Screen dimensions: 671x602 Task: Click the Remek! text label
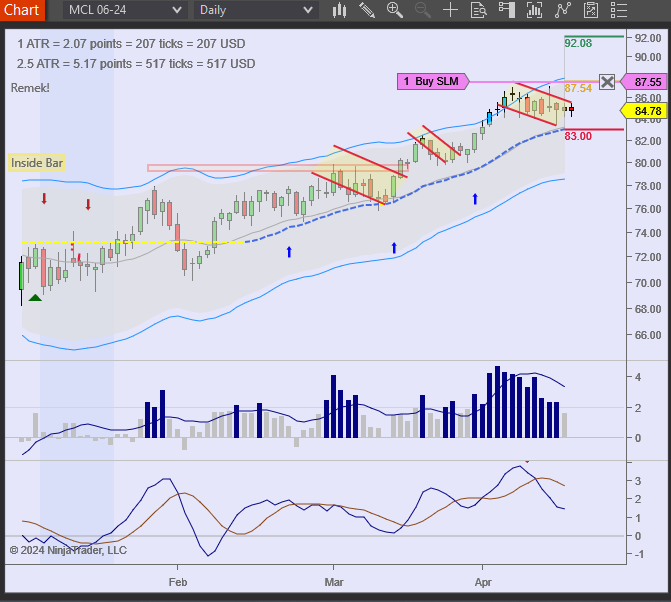(30, 88)
